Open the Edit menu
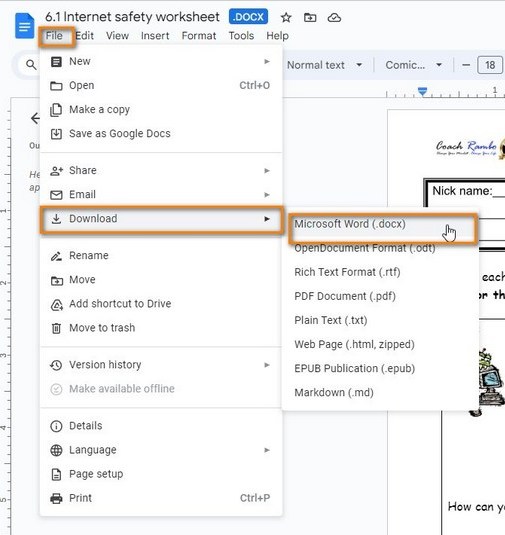This screenshot has width=505, height=535. [x=84, y=35]
